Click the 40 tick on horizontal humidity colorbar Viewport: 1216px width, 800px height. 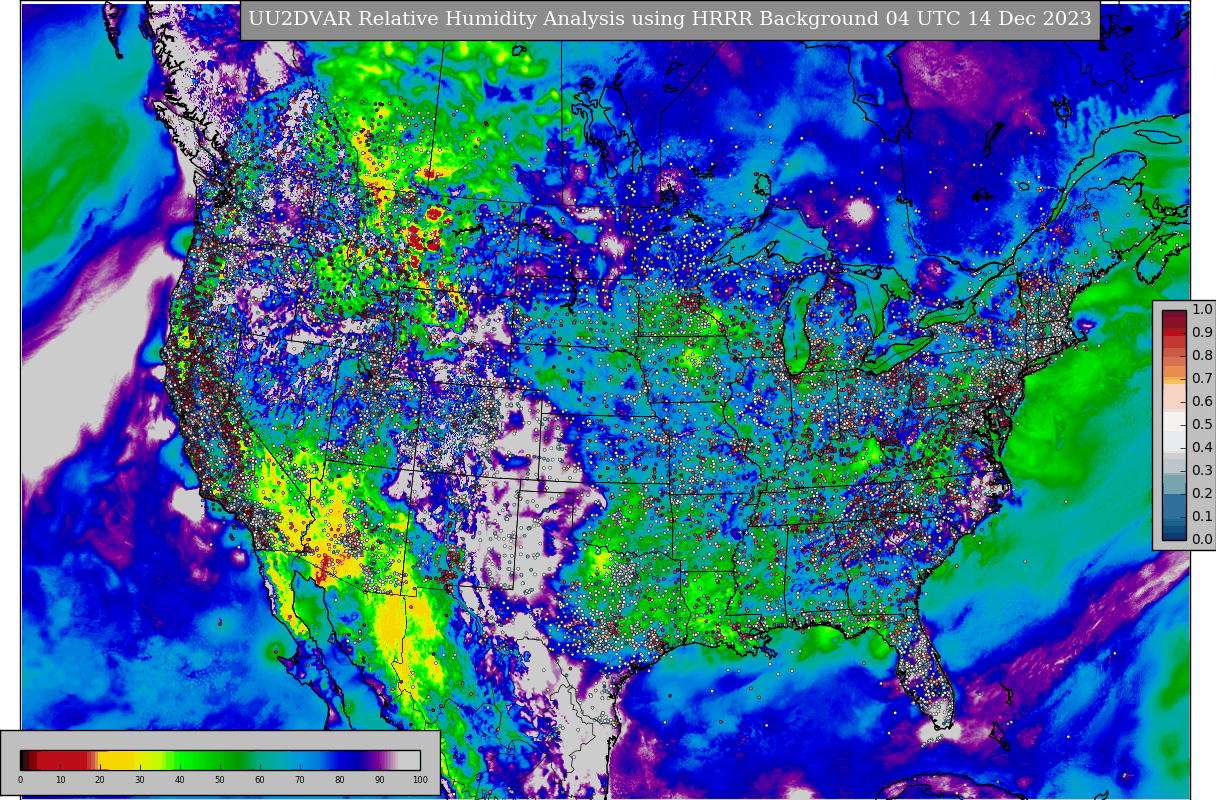tap(180, 780)
